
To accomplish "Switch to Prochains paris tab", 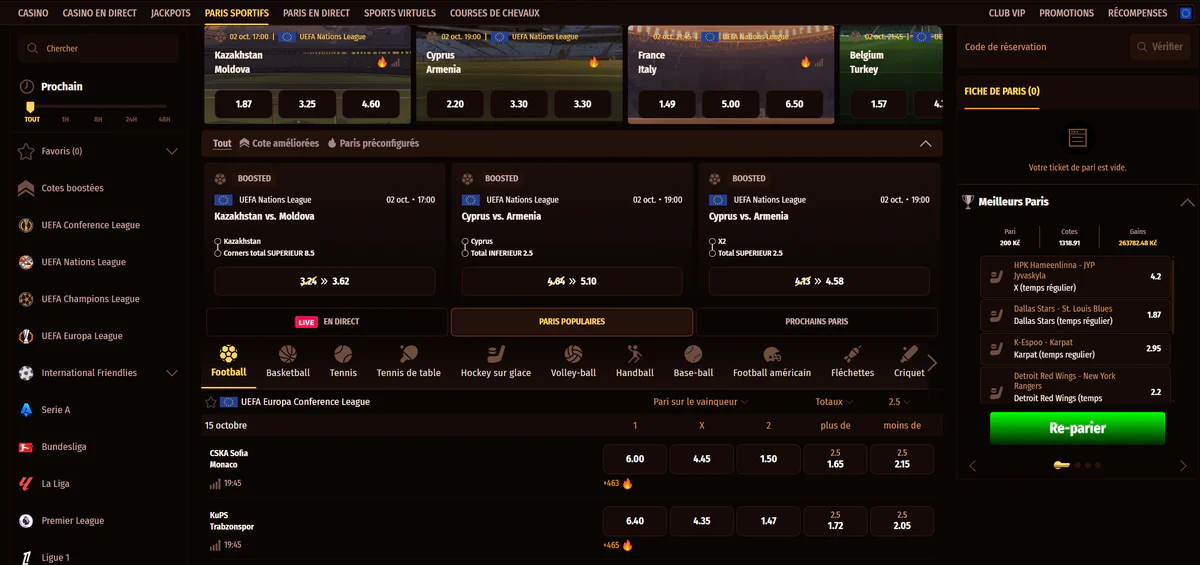I will click(817, 322).
